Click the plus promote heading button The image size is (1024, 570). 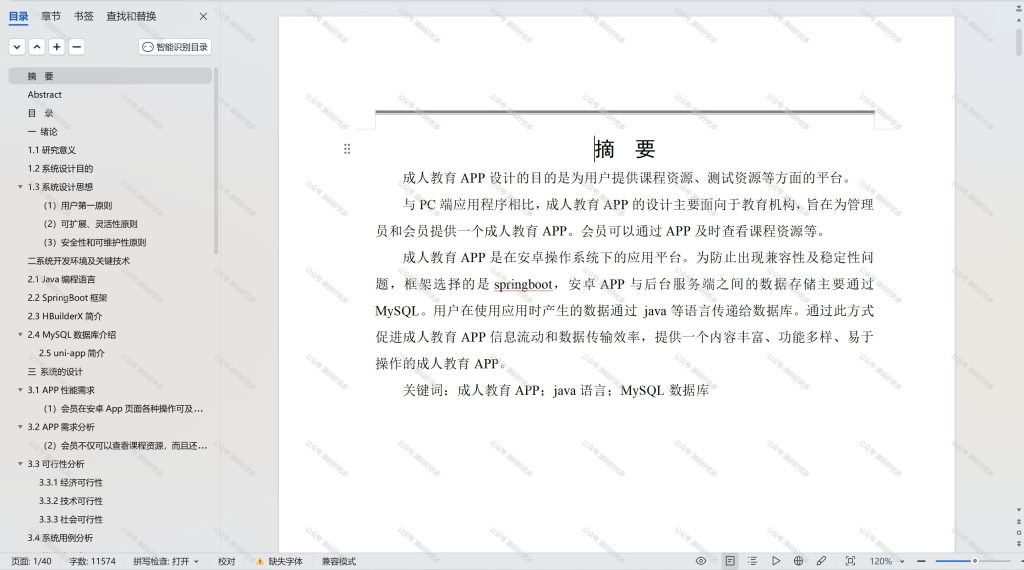point(57,47)
